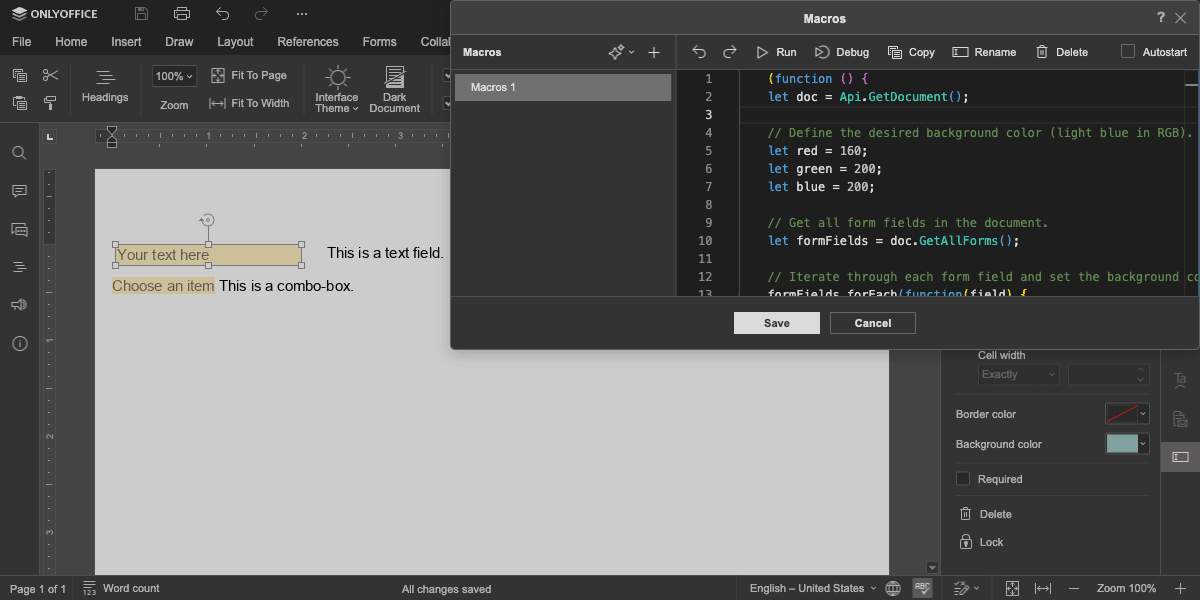
Task: Open Text Art settings in right sidebar
Action: tap(1180, 380)
